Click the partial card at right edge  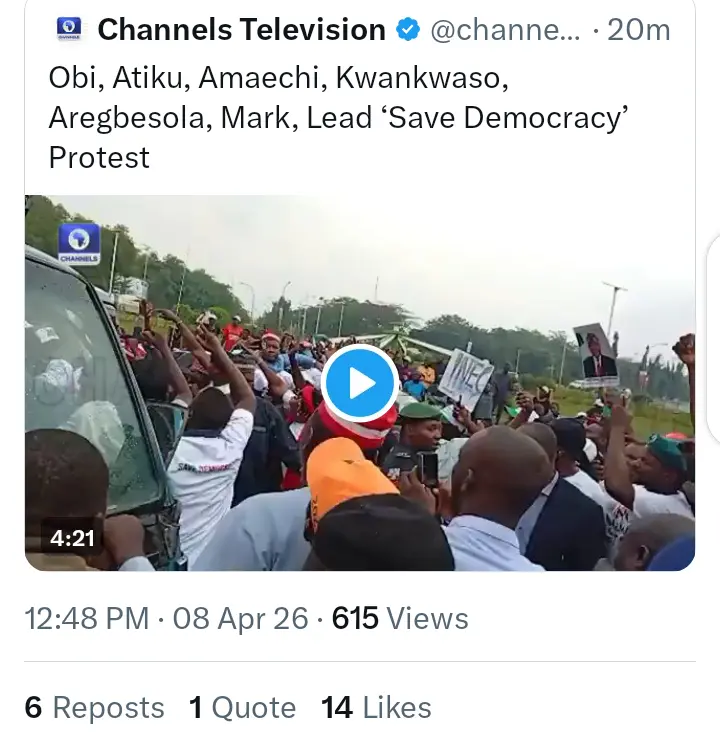click(713, 340)
